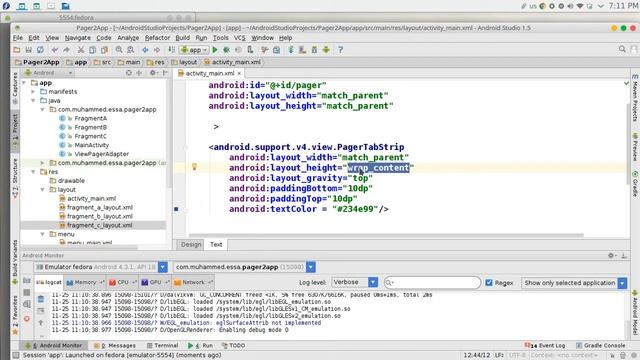Open the Emulator fedora device dropdown

tap(163, 267)
